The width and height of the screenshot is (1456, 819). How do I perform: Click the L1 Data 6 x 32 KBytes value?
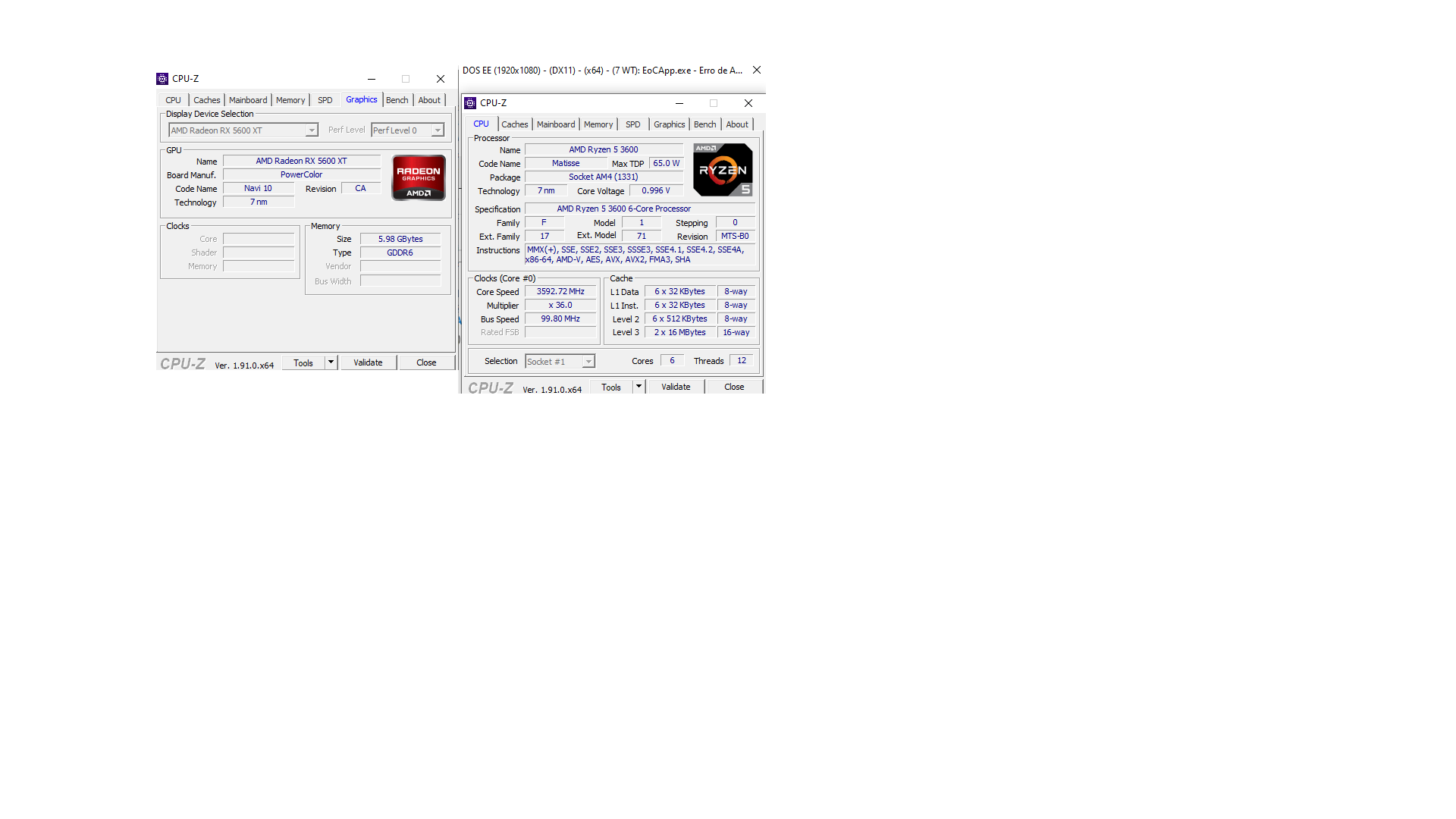pos(680,291)
